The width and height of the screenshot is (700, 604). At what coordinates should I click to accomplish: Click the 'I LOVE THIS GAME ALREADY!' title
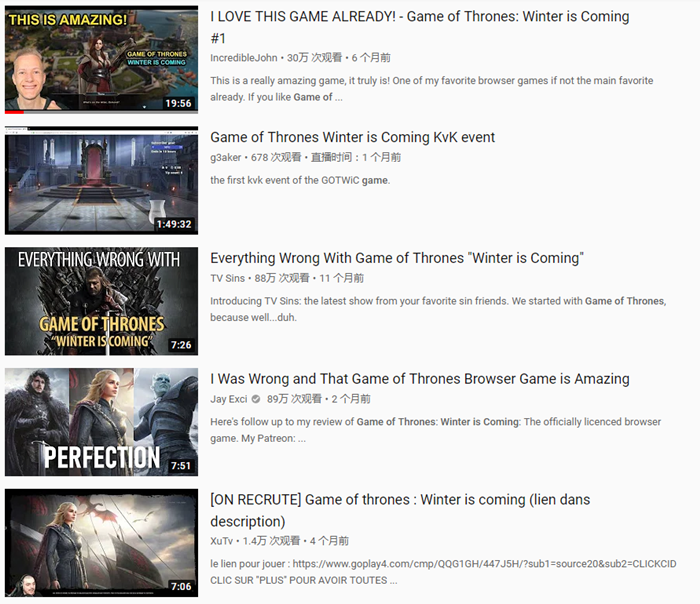click(x=420, y=27)
